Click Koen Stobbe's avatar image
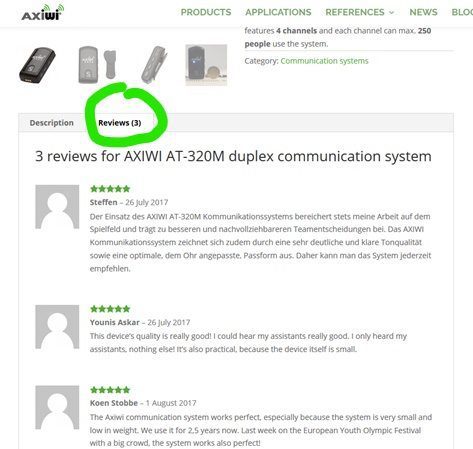The height and width of the screenshot is (449, 473). tap(57, 407)
